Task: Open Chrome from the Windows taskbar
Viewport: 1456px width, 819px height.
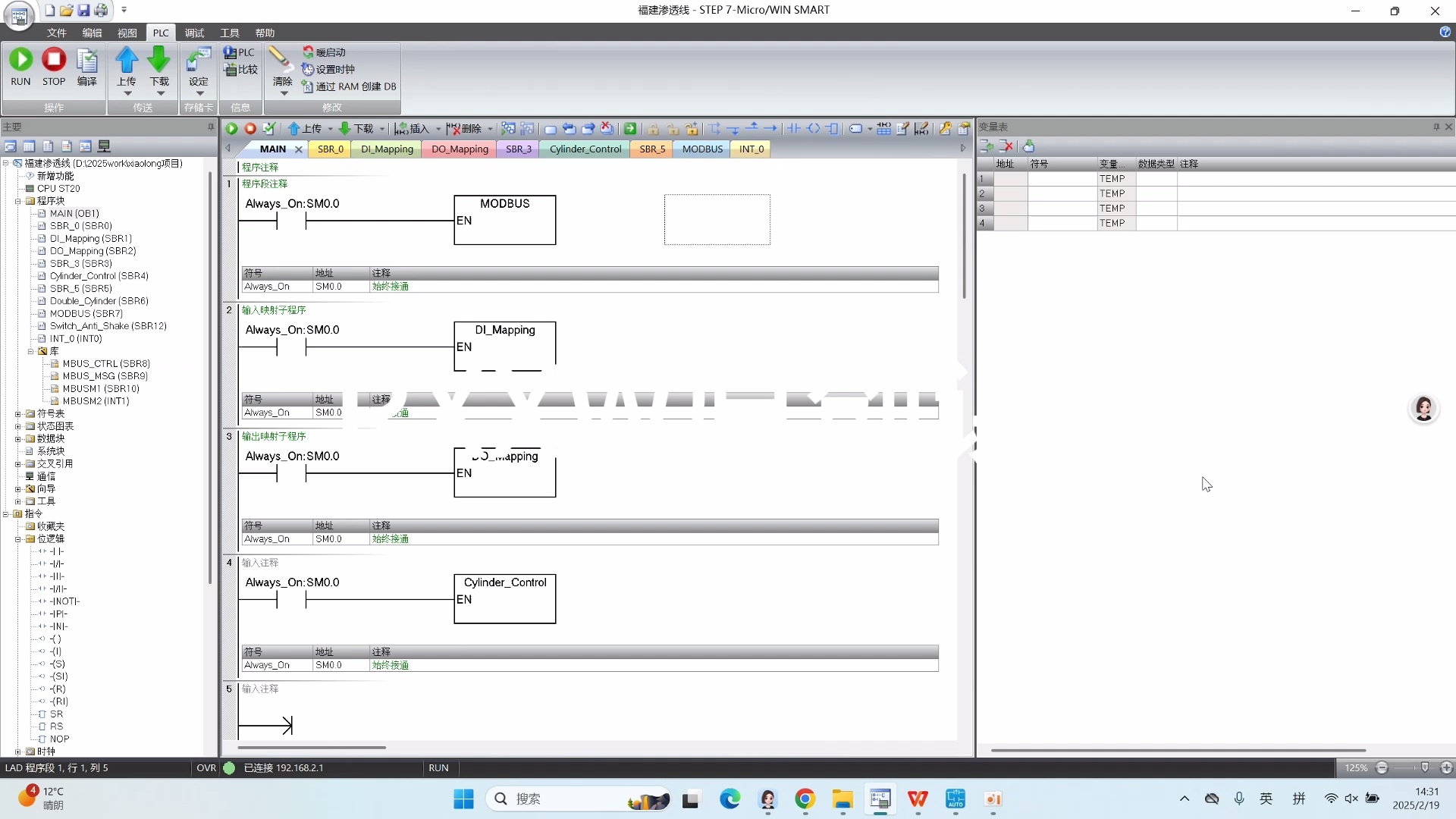Action: pos(805,799)
